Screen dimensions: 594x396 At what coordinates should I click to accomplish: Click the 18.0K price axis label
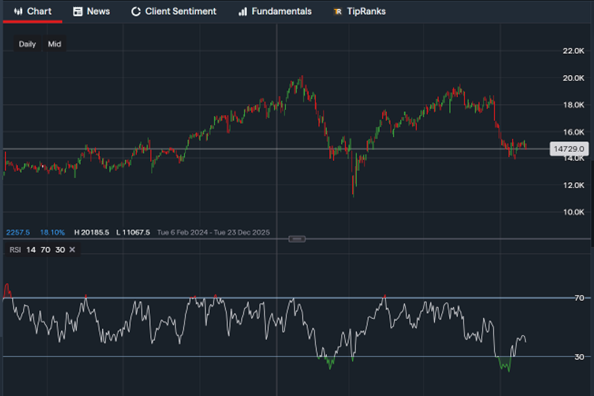click(x=574, y=105)
